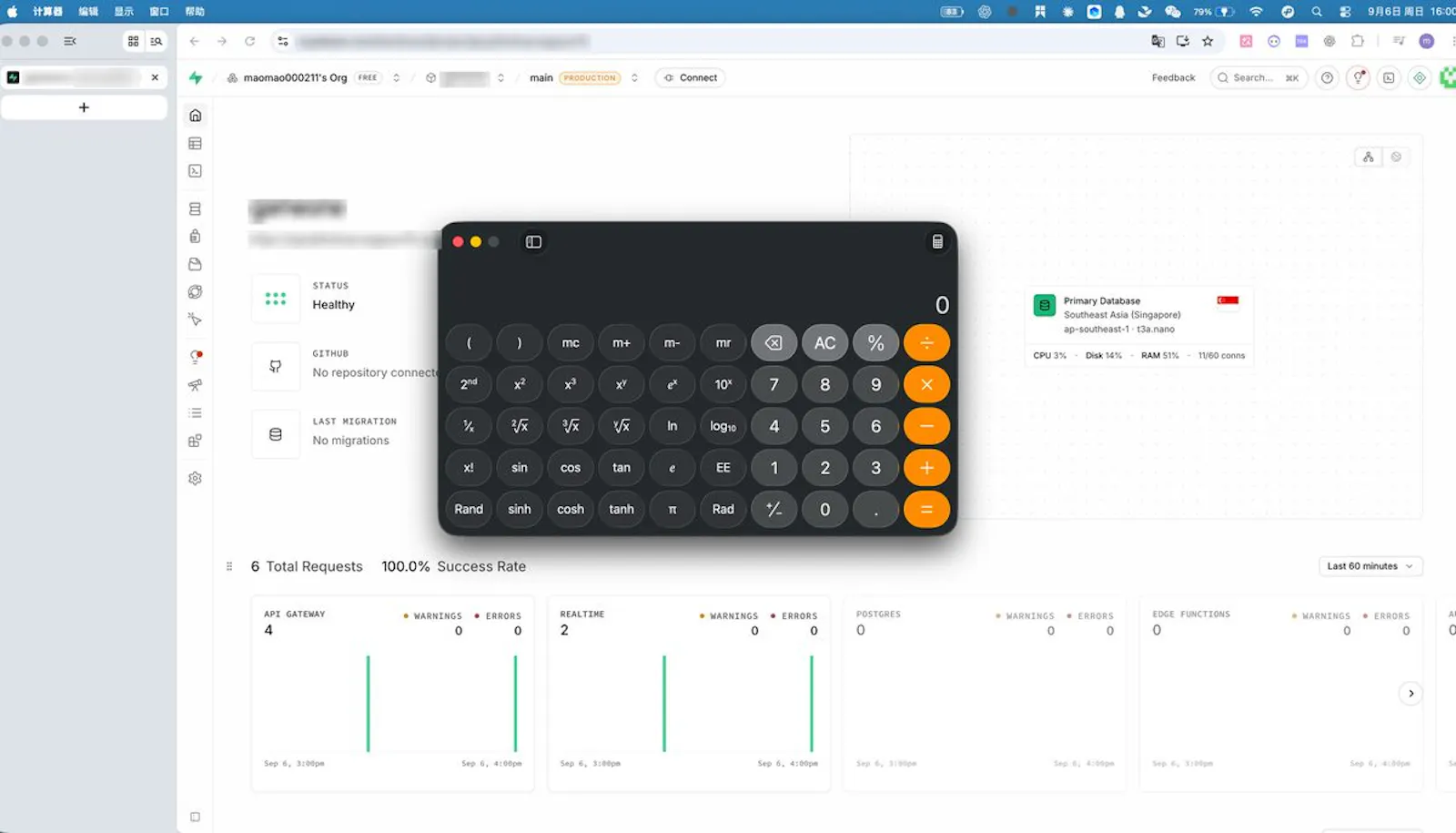Click the π key in Calculator
Image resolution: width=1456 pixels, height=833 pixels.
[672, 509]
